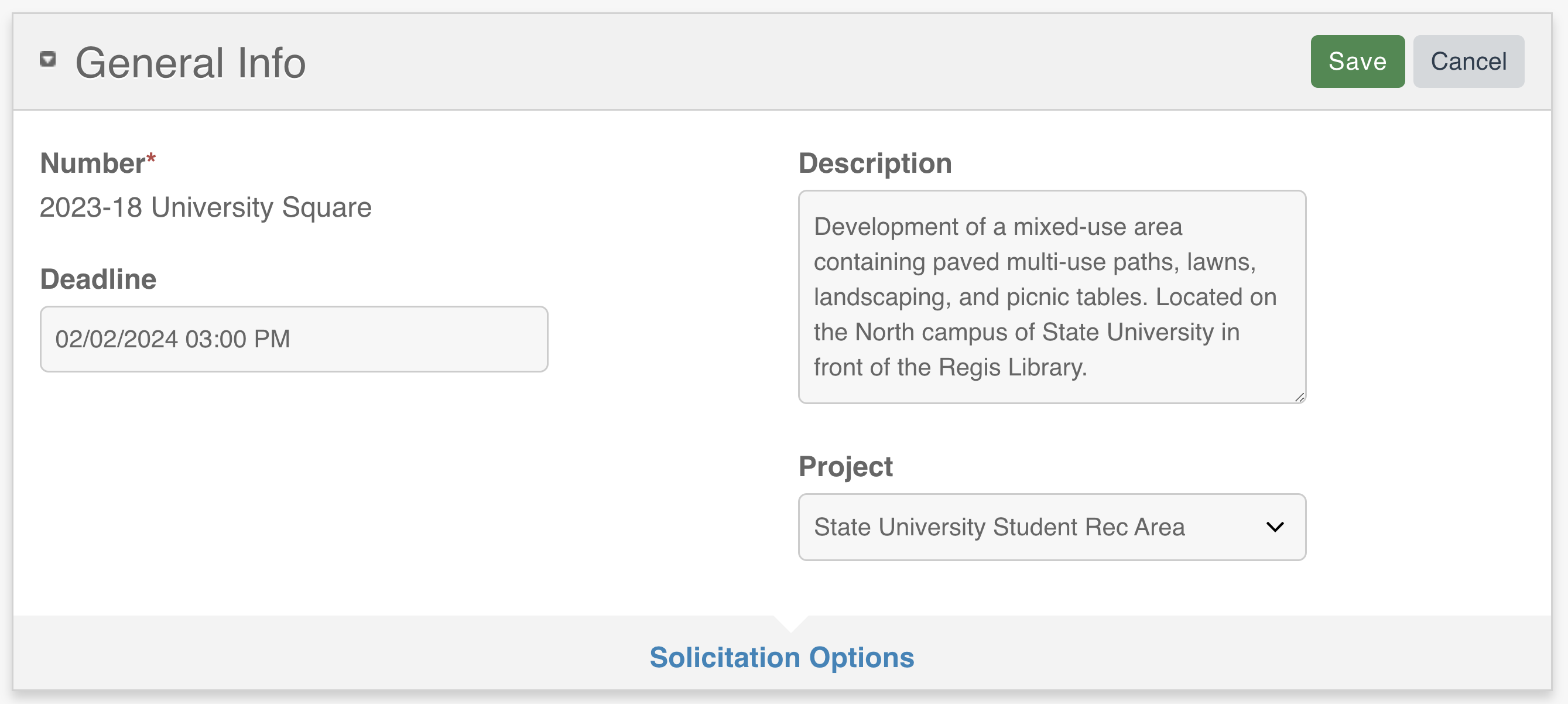Select the 2023-18 University Square number text
This screenshot has width=1568, height=704.
pyautogui.click(x=205, y=208)
